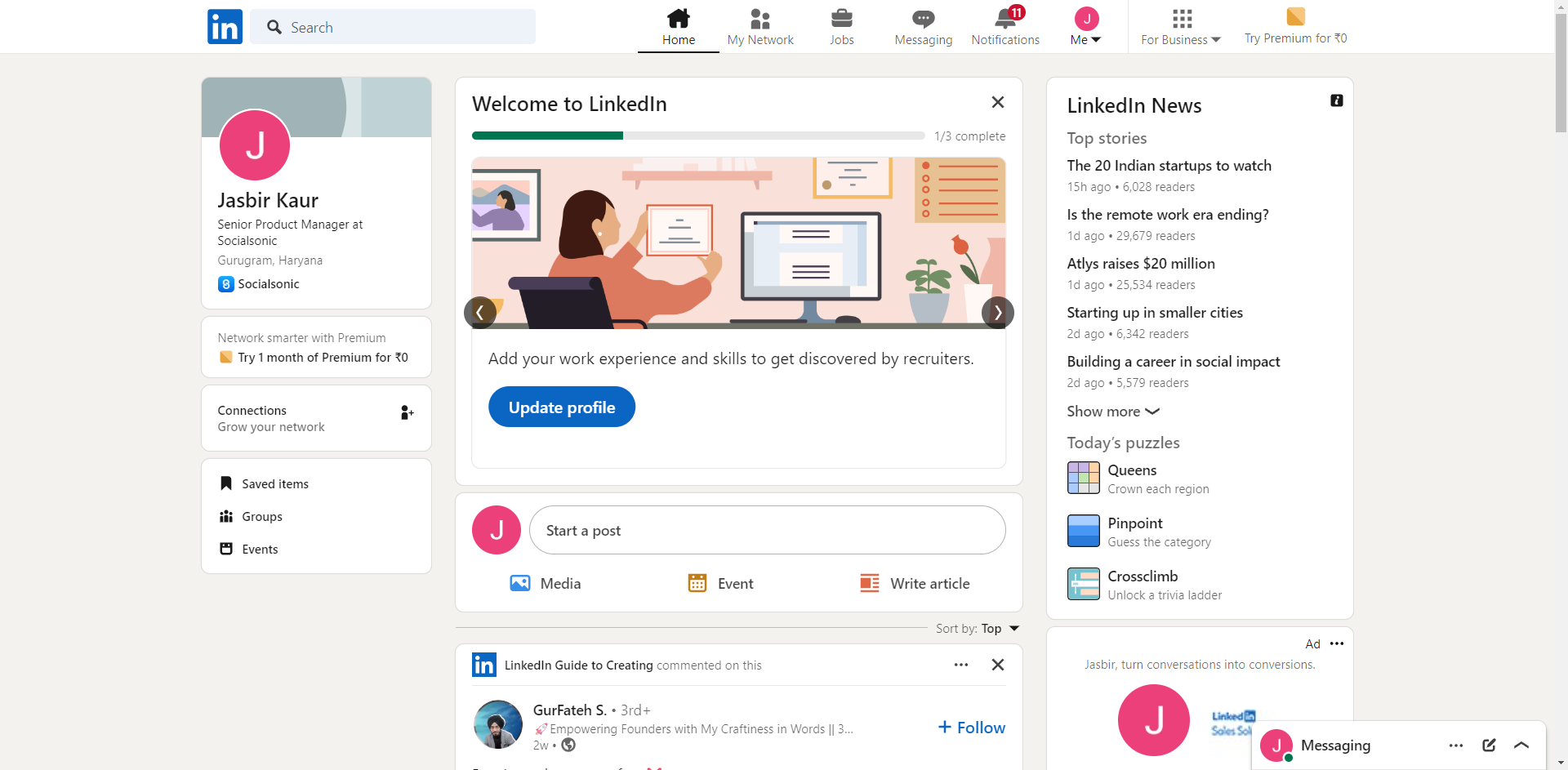Open GurFateh S. profile picture
The width and height of the screenshot is (1568, 770).
pyautogui.click(x=498, y=724)
